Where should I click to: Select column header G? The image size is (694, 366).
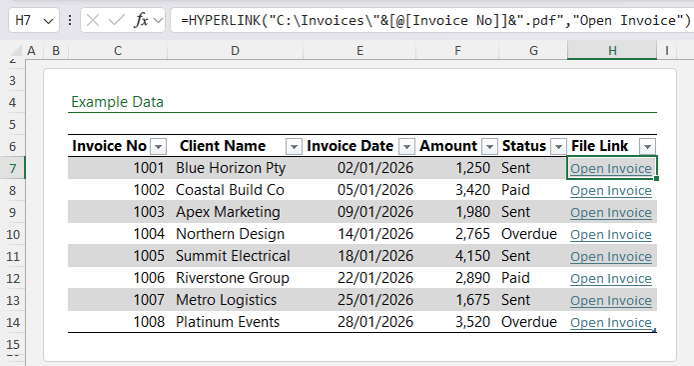pyautogui.click(x=533, y=51)
